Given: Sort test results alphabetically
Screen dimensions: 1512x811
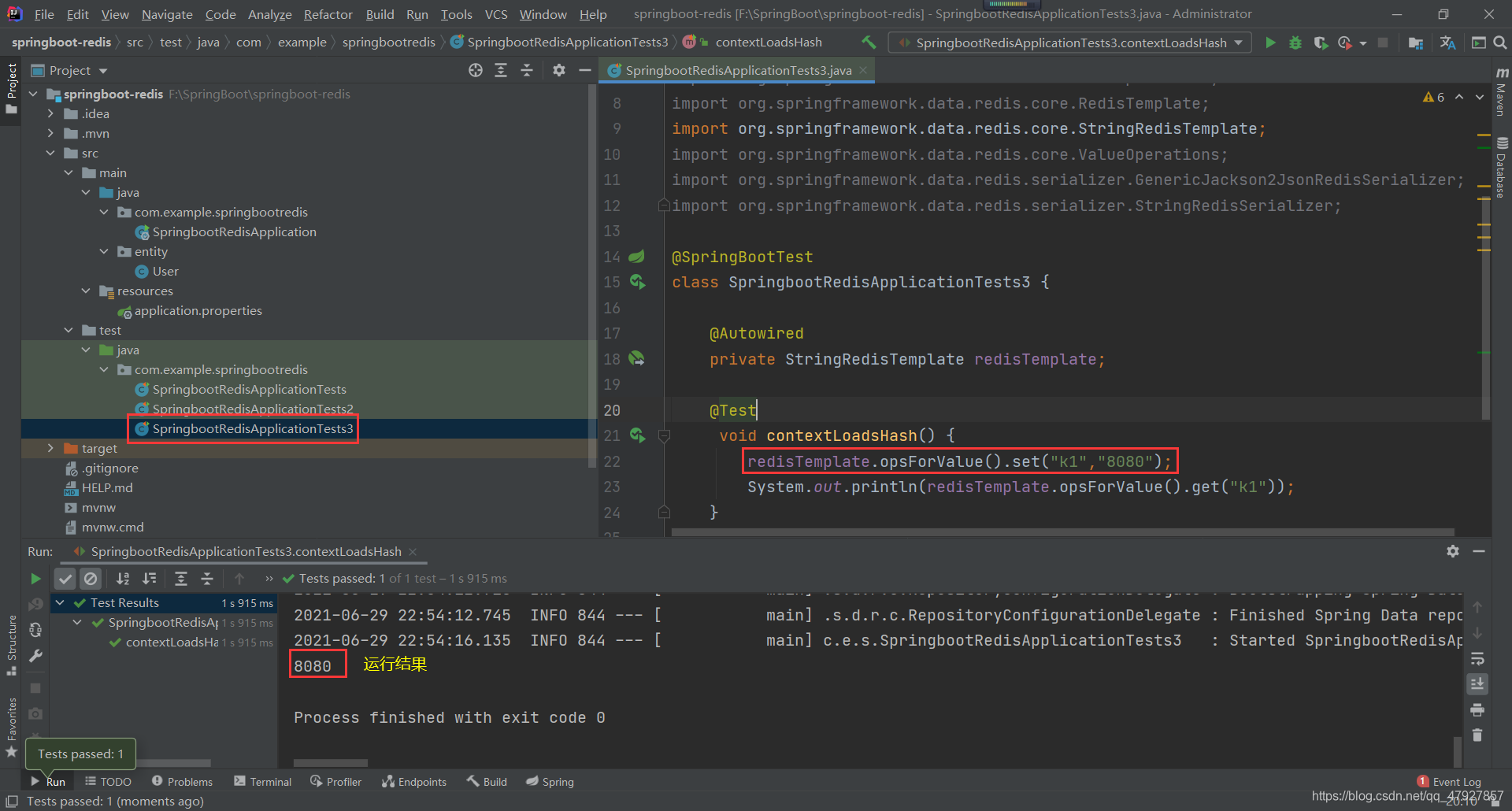Looking at the screenshot, I should (123, 579).
